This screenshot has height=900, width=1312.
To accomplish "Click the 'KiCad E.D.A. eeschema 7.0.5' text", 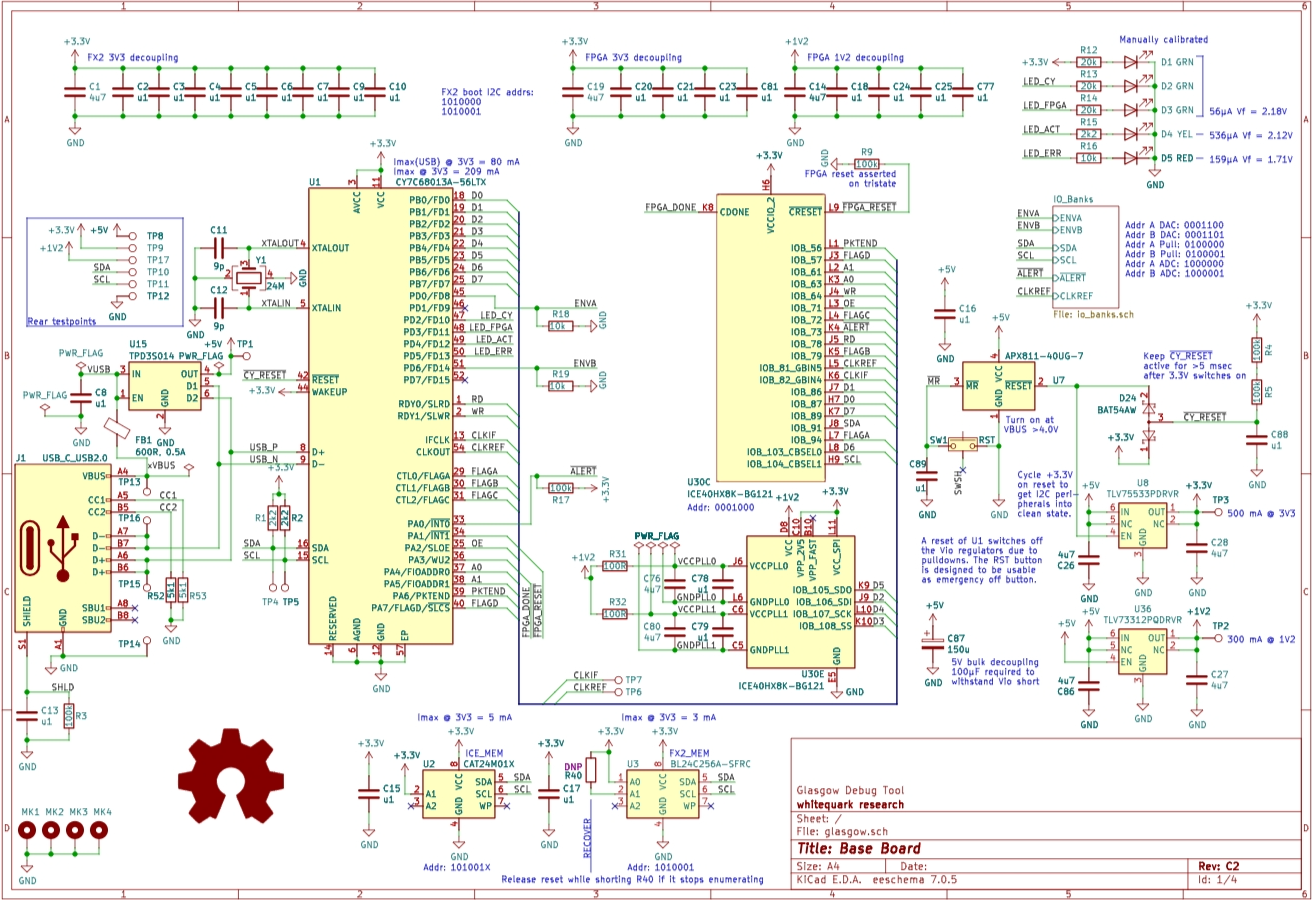I will point(877,880).
